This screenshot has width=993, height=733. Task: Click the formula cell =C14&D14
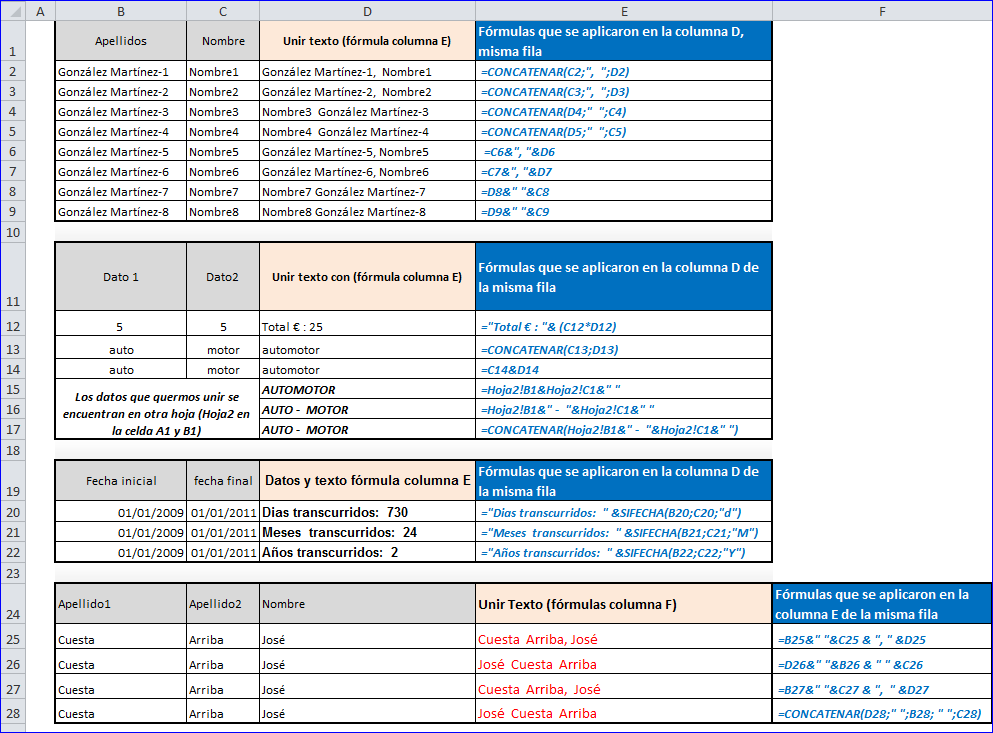624,370
